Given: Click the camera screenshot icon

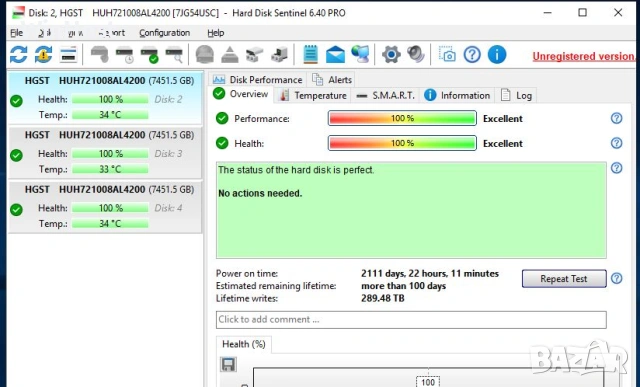Looking at the screenshot, I should coord(447,54).
